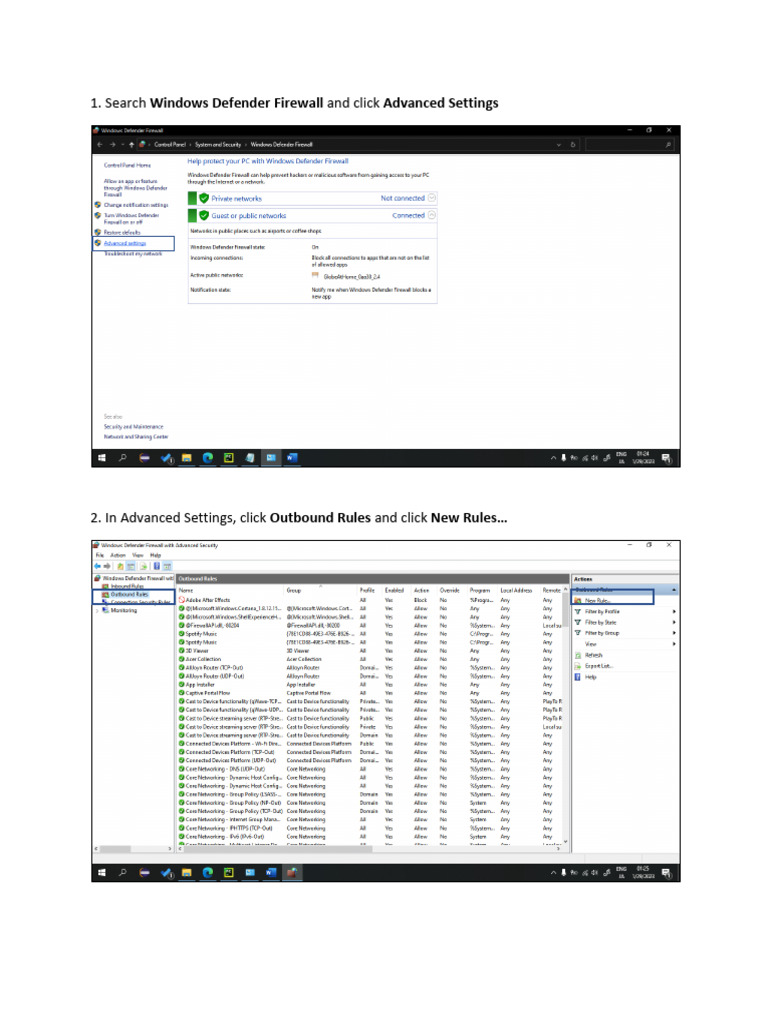Open the 'Filter by Profile' submenu
The height and width of the screenshot is (1024, 768).
[625, 611]
